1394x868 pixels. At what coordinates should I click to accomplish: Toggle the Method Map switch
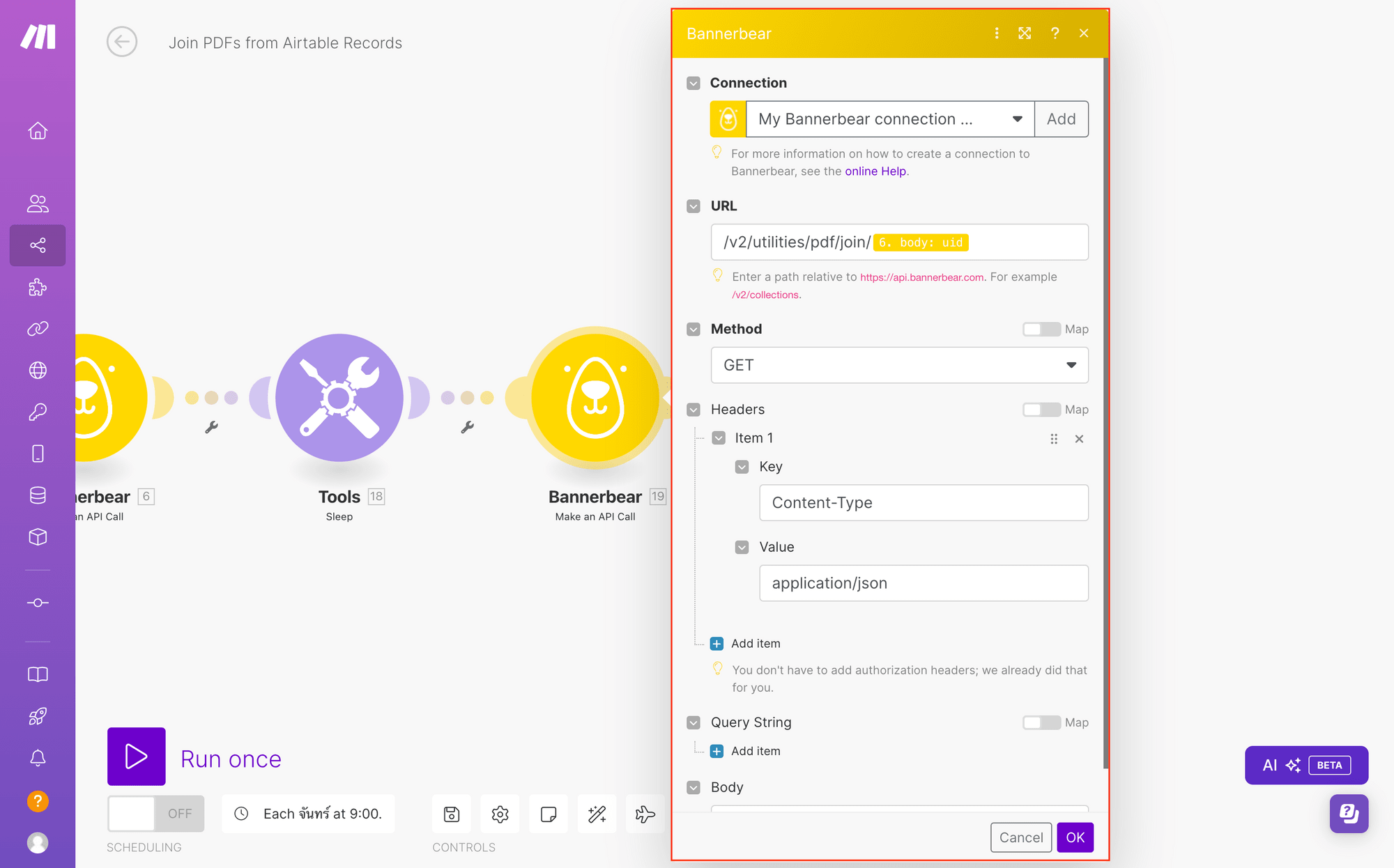pos(1041,329)
